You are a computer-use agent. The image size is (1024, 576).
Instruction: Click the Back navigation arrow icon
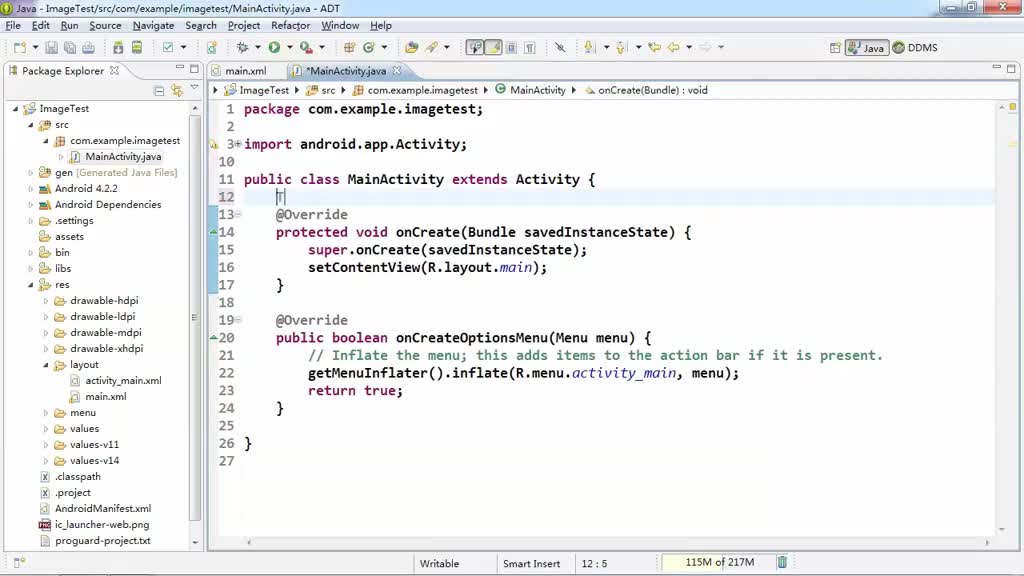[673, 48]
